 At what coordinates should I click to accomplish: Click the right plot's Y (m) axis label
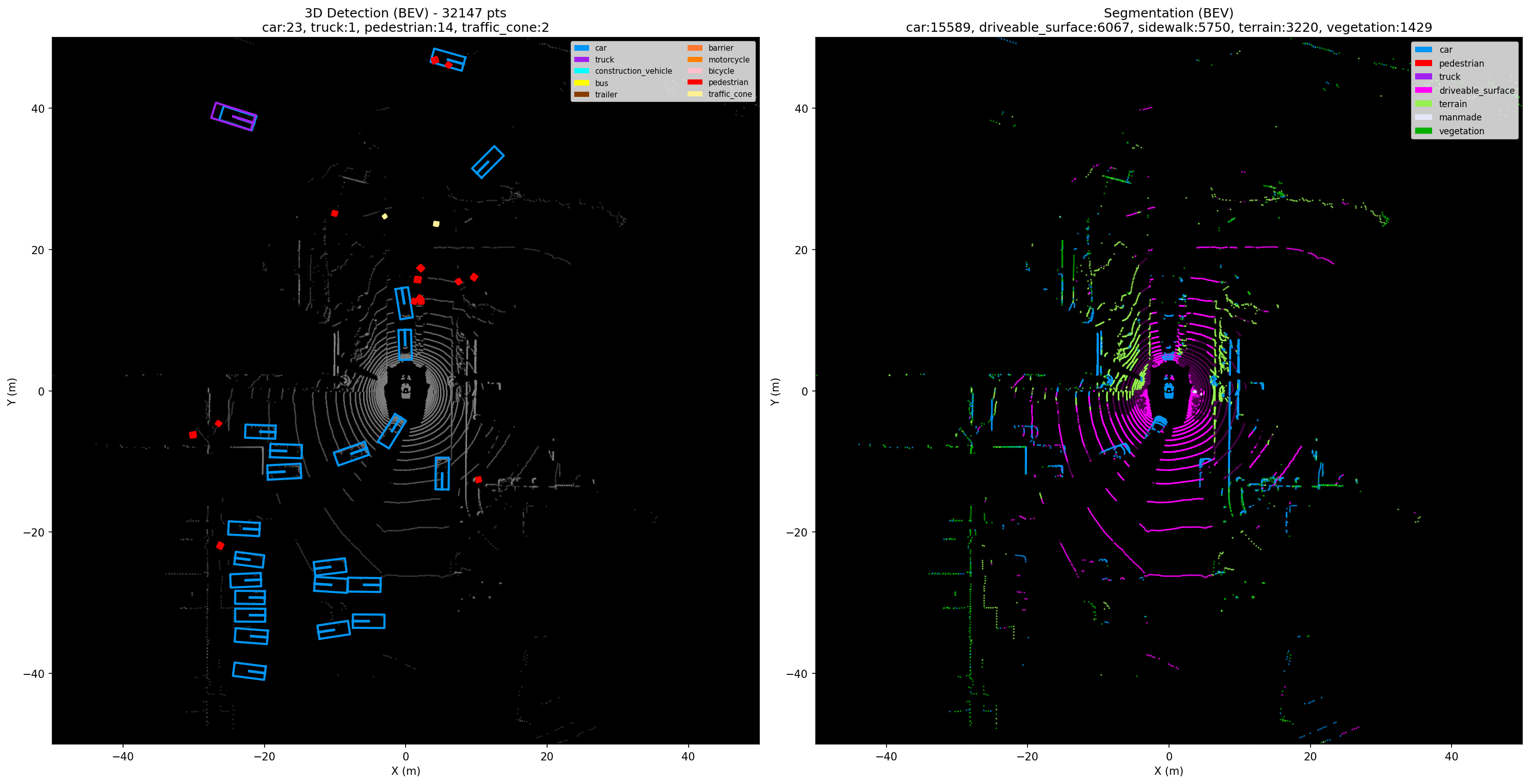[x=775, y=391]
